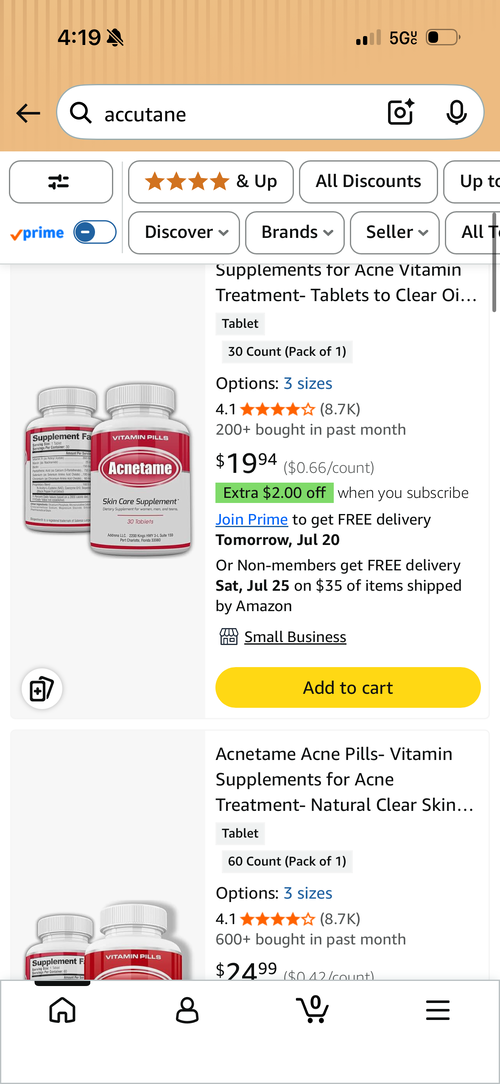The image size is (500, 1084).
Task: Tap the back arrow icon
Action: click(x=28, y=113)
